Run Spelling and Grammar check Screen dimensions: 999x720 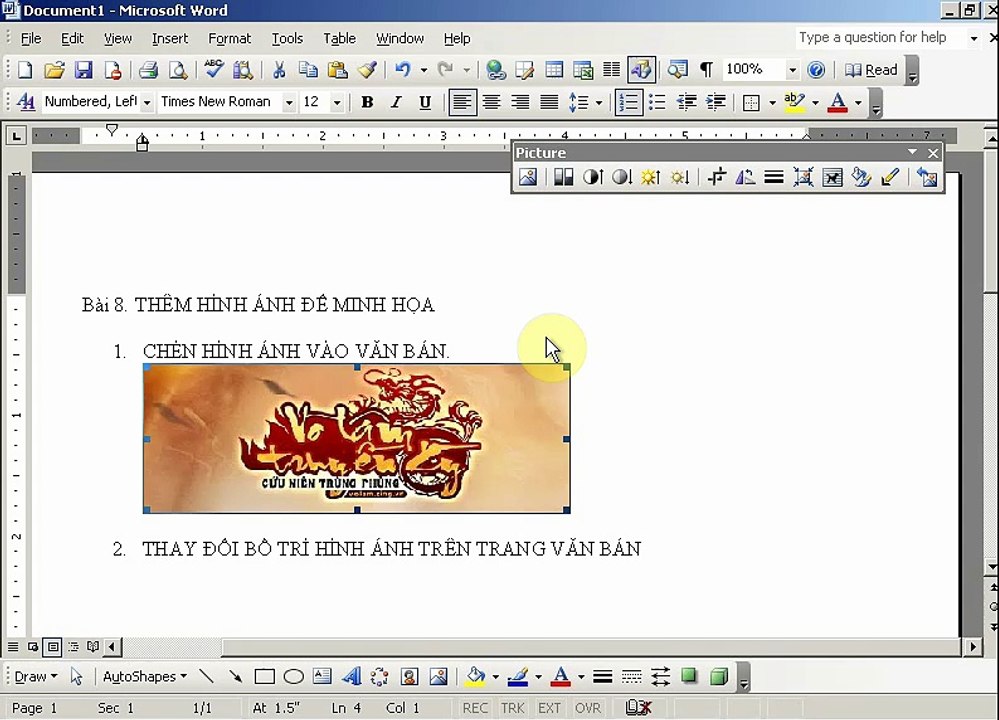point(213,69)
